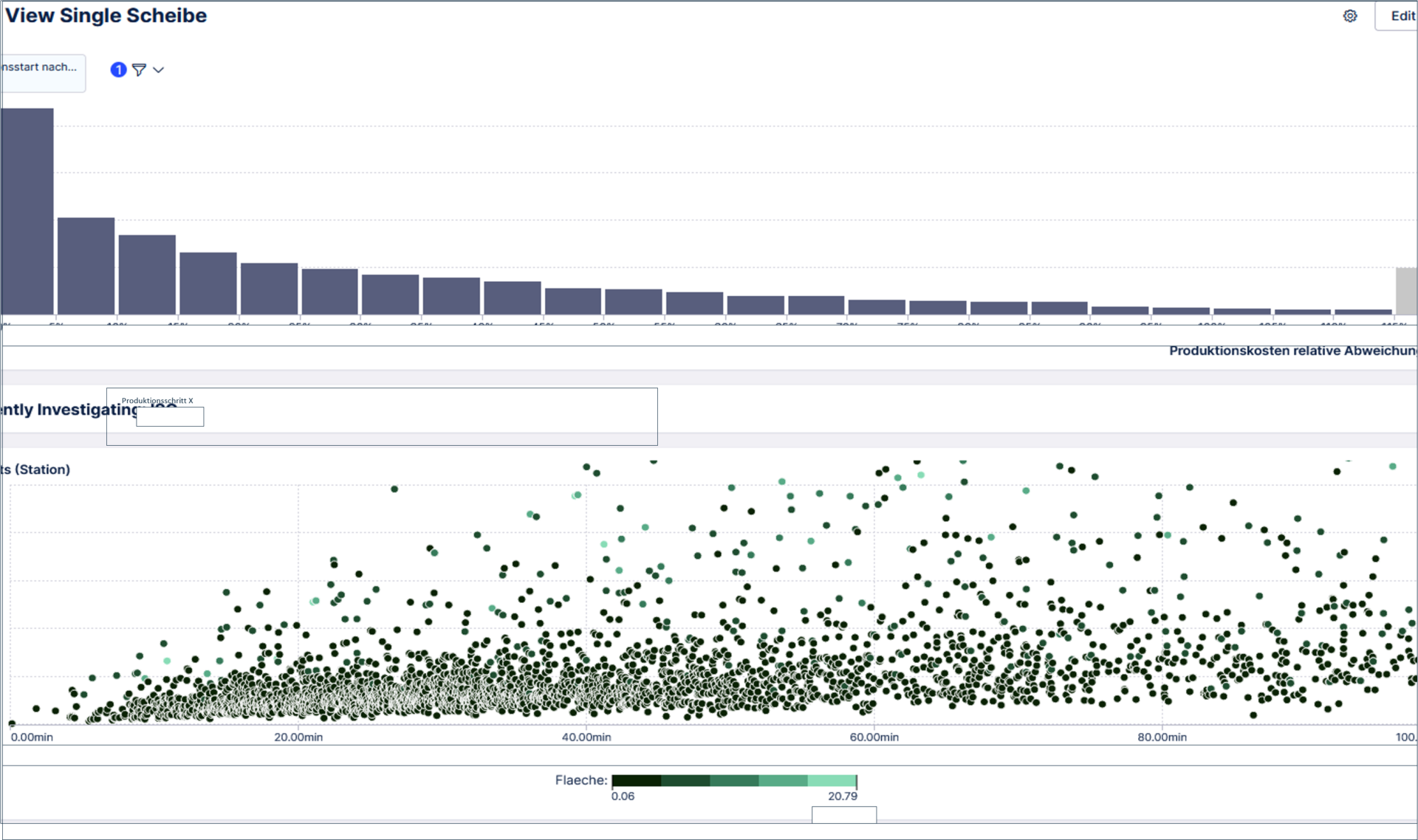This screenshot has height=840, width=1418.
Task: Open the settings gear icon
Action: [1350, 16]
